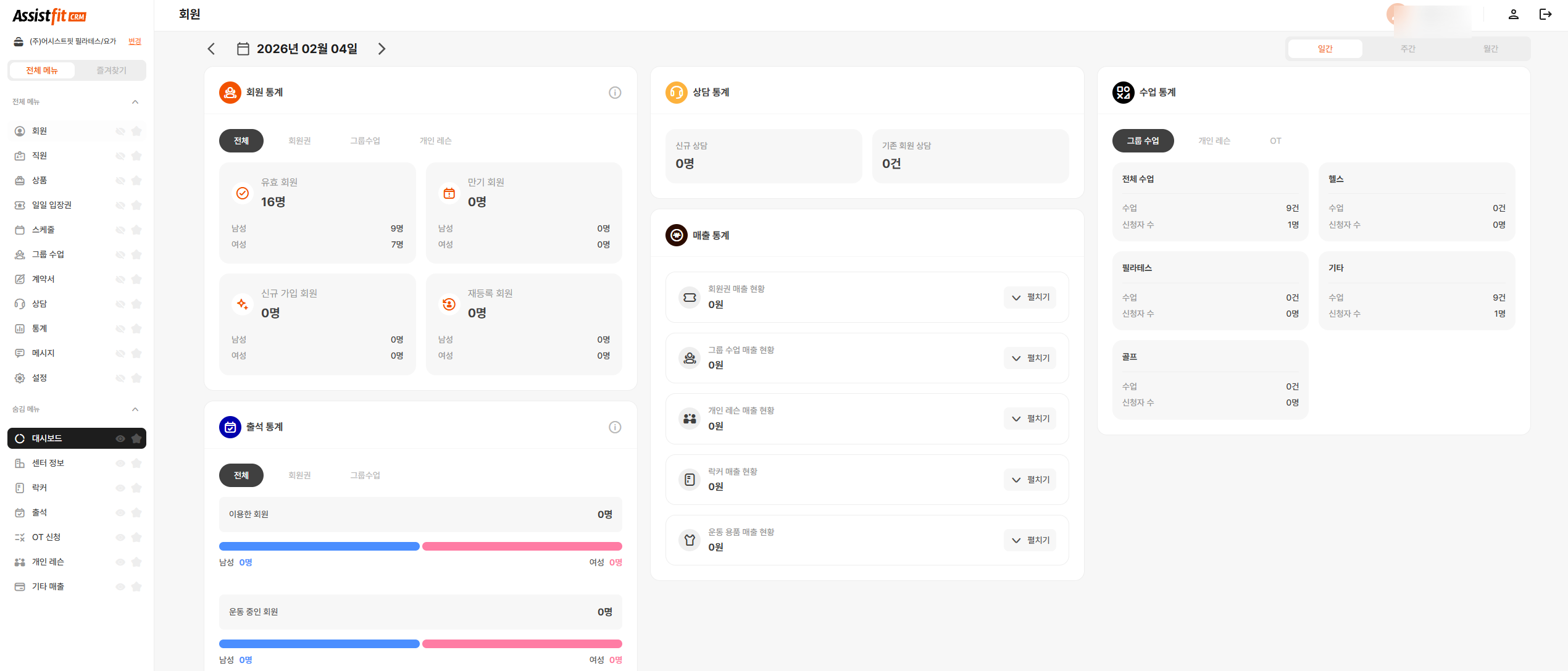This screenshot has height=671, width=1568.
Task: Select the OT tab in 수업 통계
Action: 1275,140
